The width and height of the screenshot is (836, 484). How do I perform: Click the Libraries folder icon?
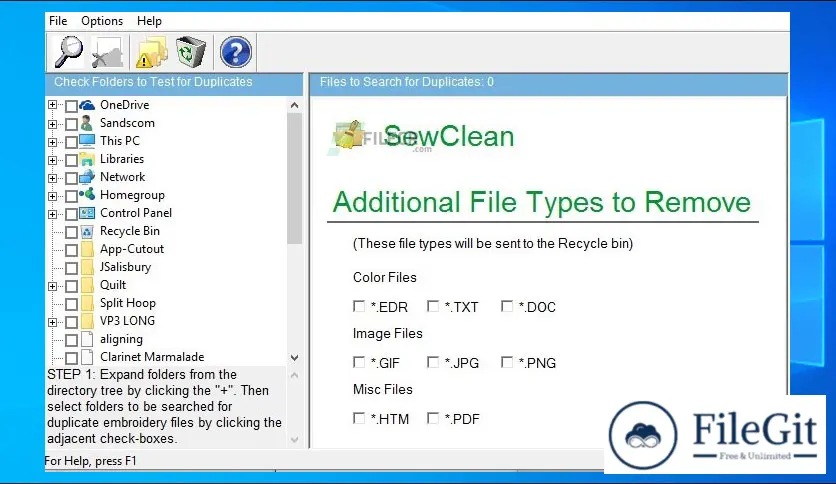(87, 159)
